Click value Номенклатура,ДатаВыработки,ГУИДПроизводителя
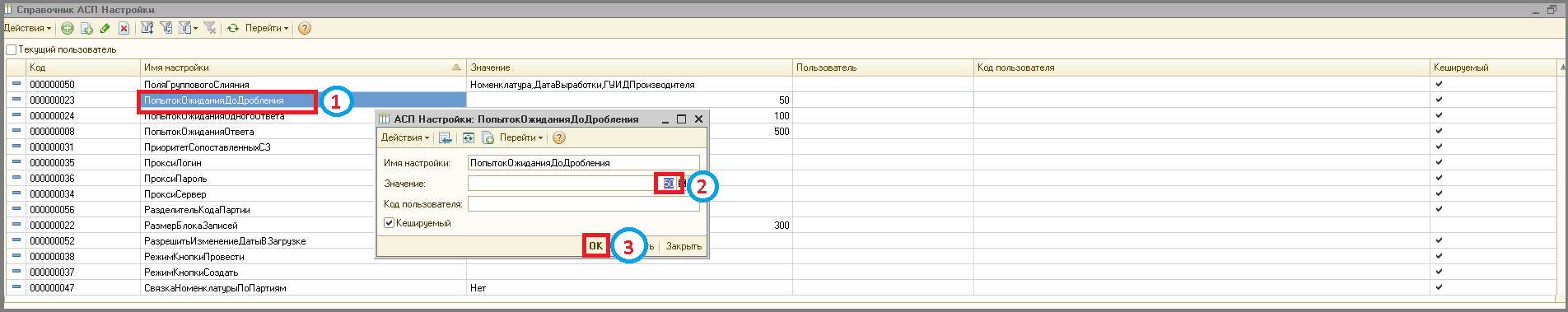Screen dimensions: 1568x312 582,85
